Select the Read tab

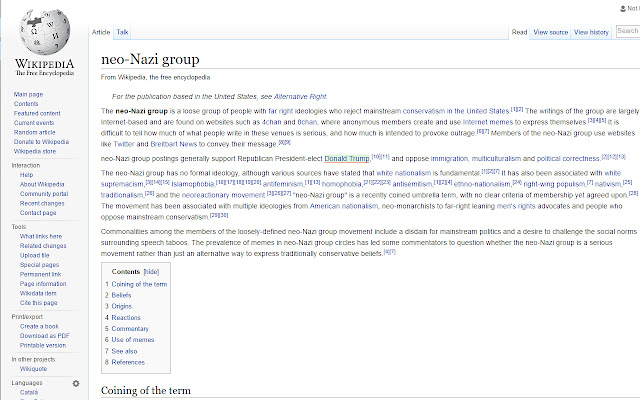519,32
